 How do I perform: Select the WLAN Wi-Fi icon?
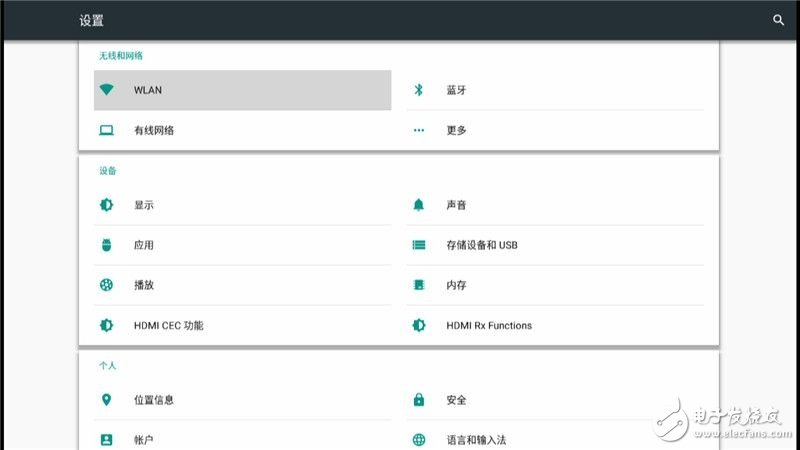[x=106, y=90]
